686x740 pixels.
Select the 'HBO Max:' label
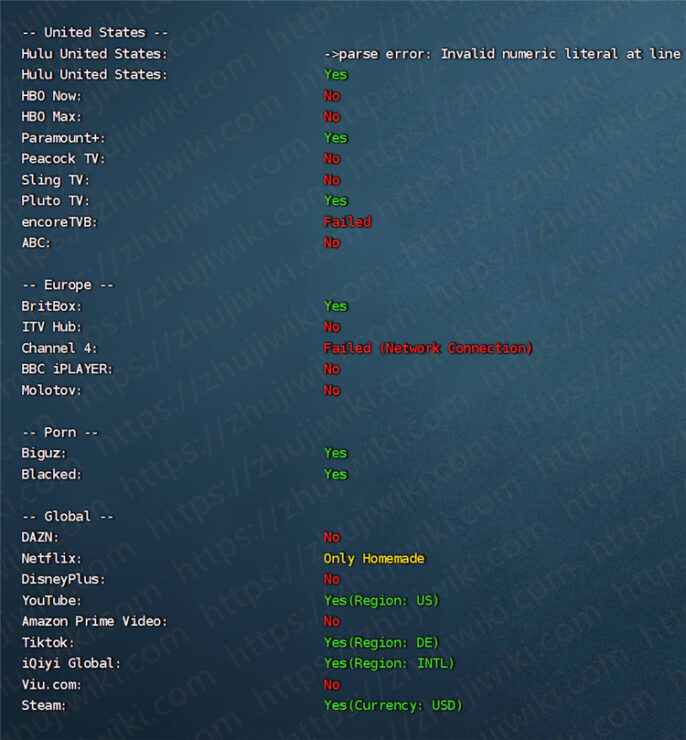(x=51, y=117)
